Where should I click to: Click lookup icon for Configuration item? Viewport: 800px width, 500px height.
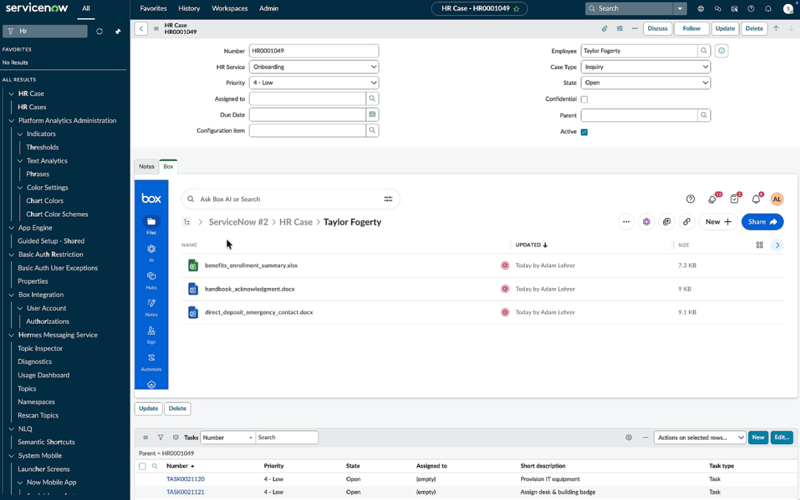[372, 130]
